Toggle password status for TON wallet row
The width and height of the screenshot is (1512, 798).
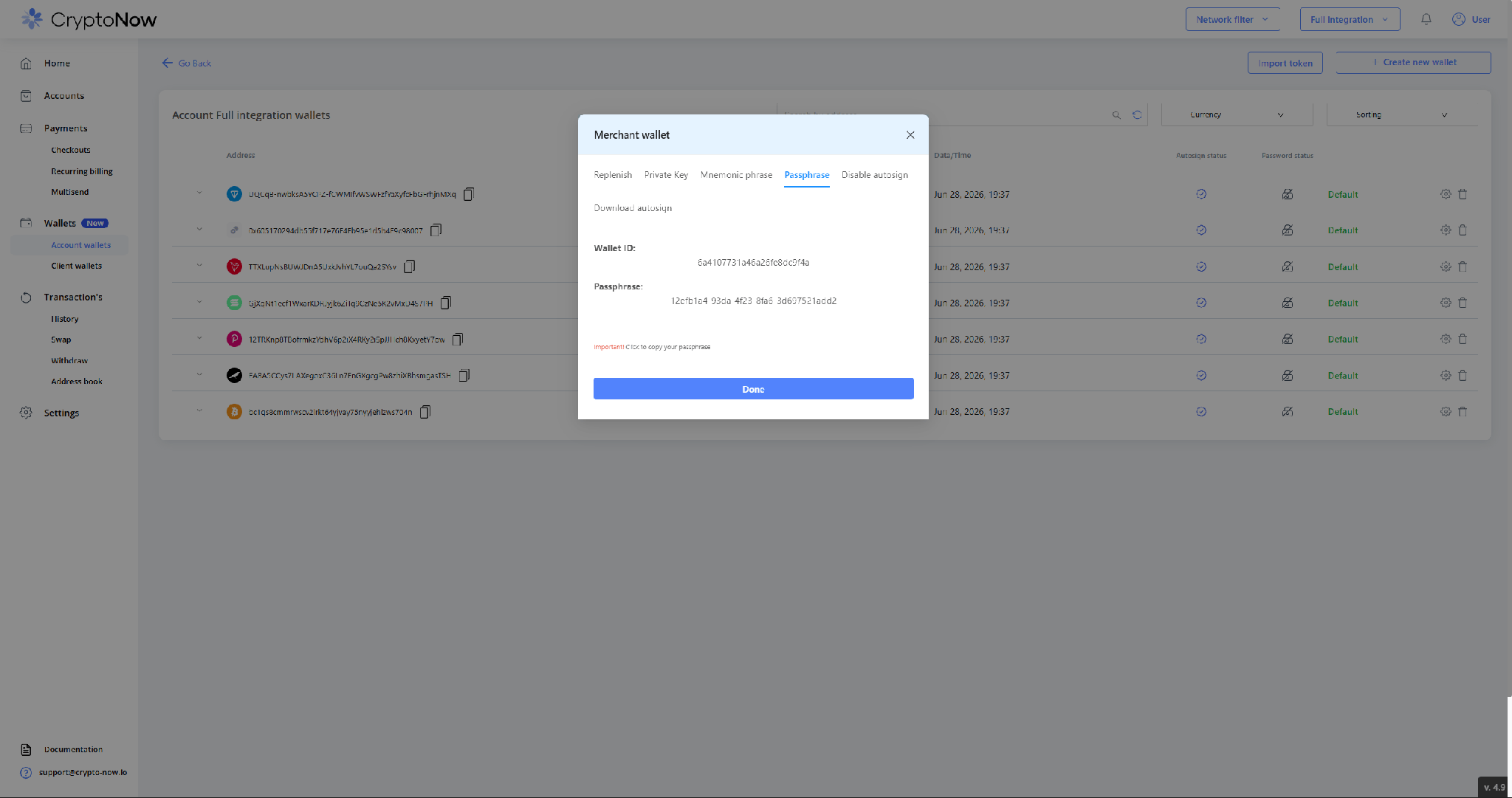coord(1288,194)
